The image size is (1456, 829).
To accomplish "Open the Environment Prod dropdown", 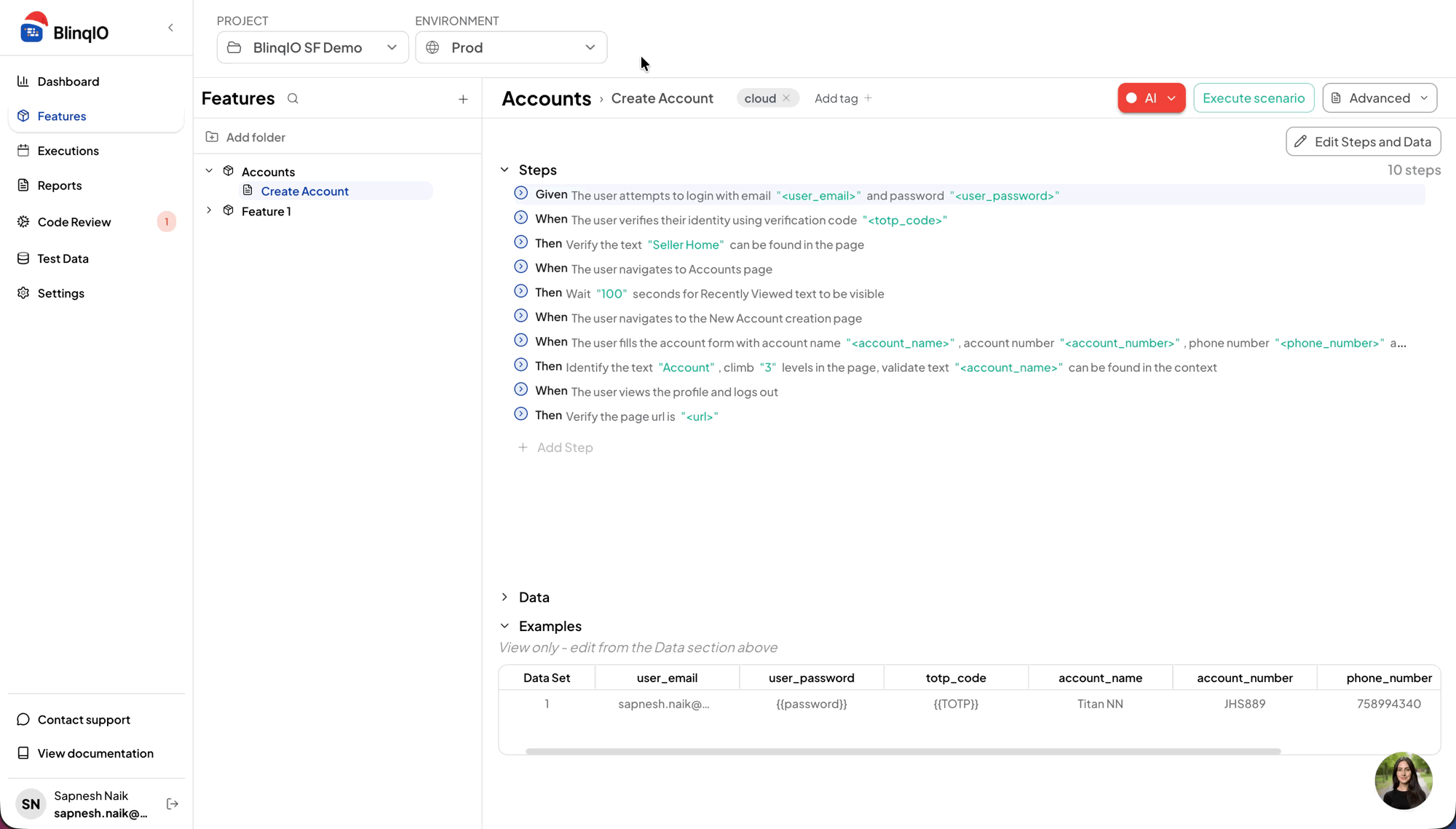I will click(511, 47).
